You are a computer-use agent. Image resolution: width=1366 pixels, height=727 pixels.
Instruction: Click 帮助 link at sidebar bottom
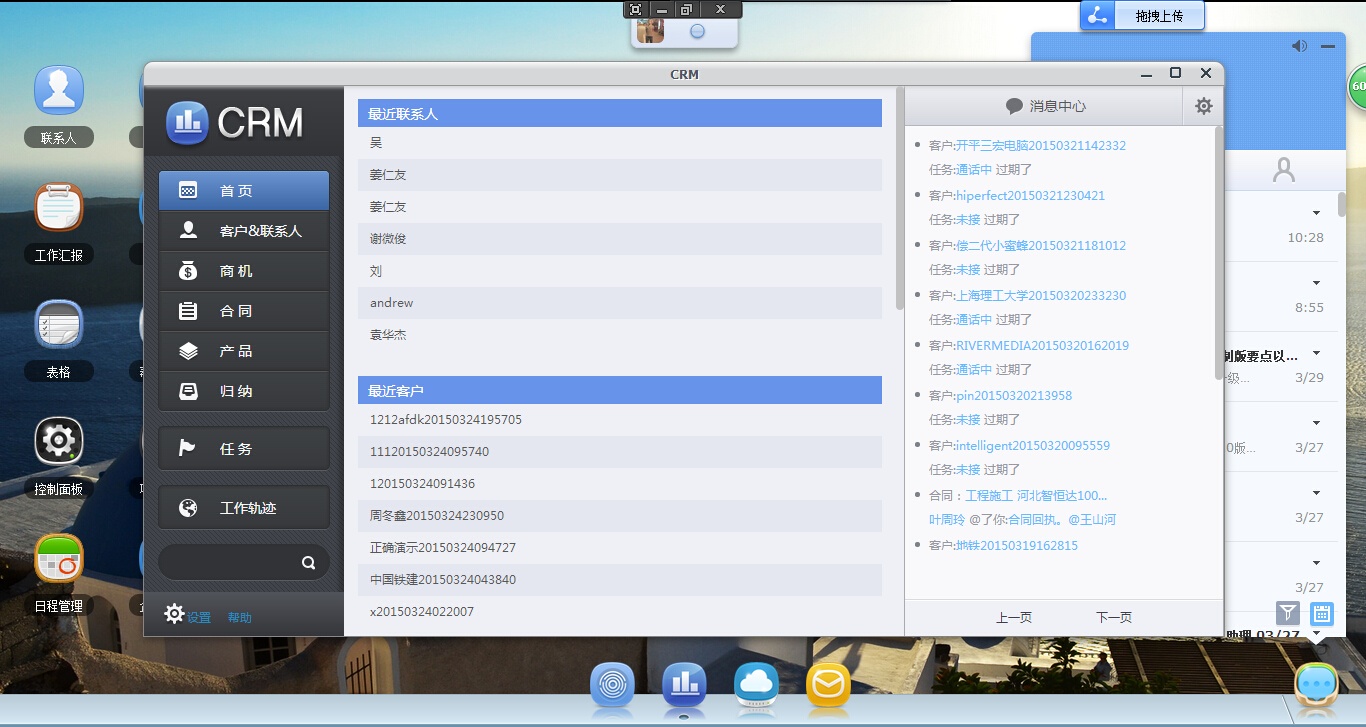240,618
